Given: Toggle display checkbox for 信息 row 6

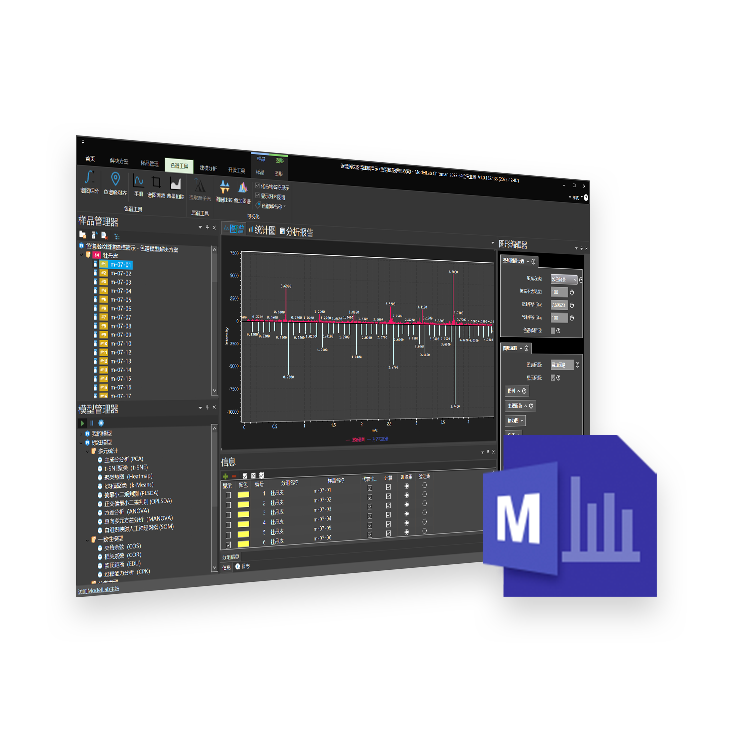Looking at the screenshot, I should (228, 544).
